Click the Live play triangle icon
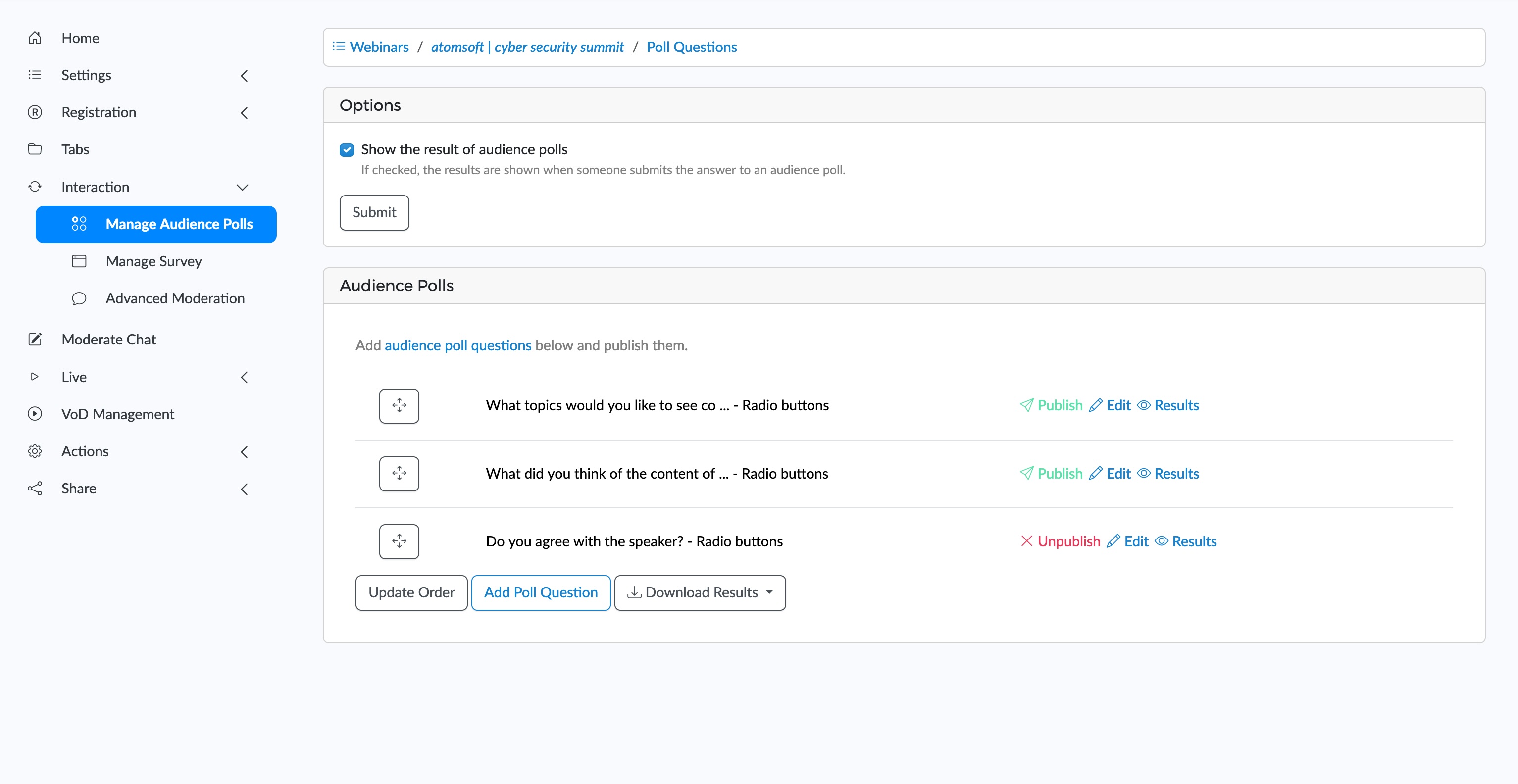Viewport: 1518px width, 784px height. click(35, 376)
